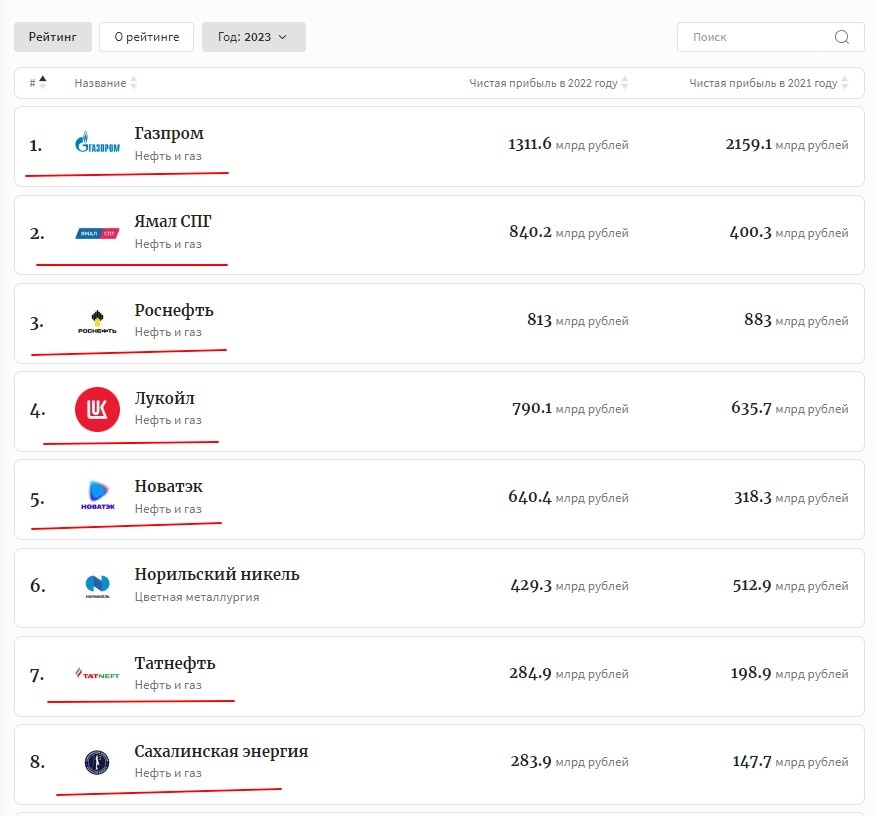
Task: Switch to the Рейтинг tab
Action: (x=52, y=37)
